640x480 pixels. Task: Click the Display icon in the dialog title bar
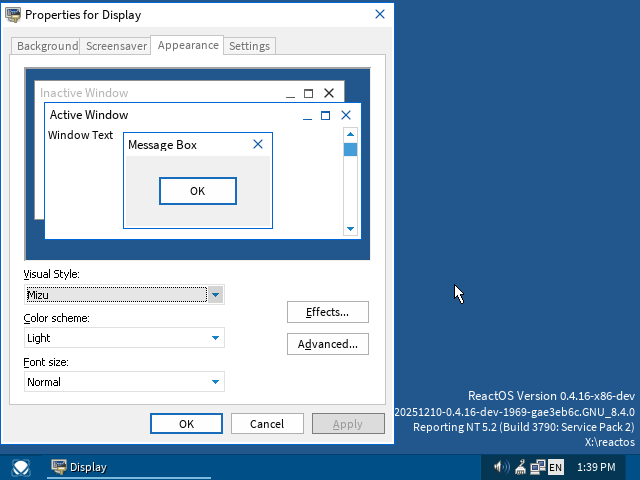13,15
